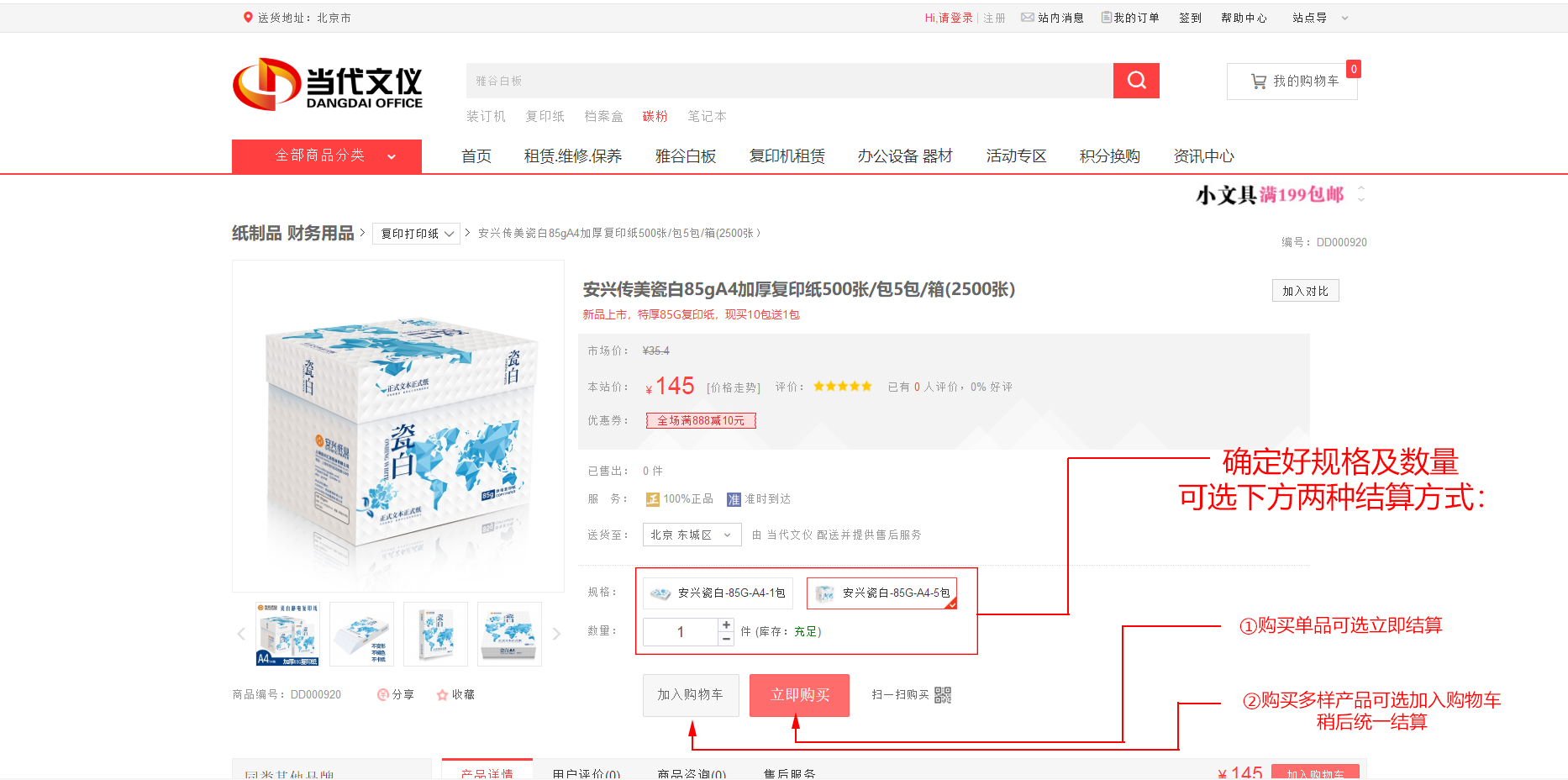Select the second paper ream thumbnail
This screenshot has height=780, width=1568.
pyautogui.click(x=362, y=634)
